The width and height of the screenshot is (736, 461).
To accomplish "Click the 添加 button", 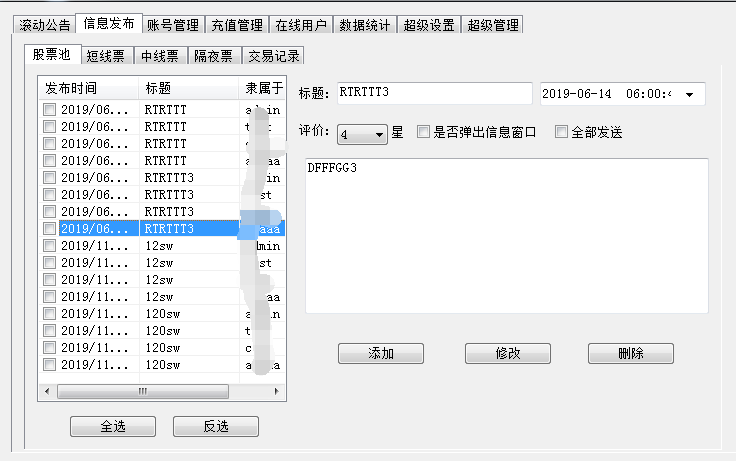I will (x=381, y=353).
